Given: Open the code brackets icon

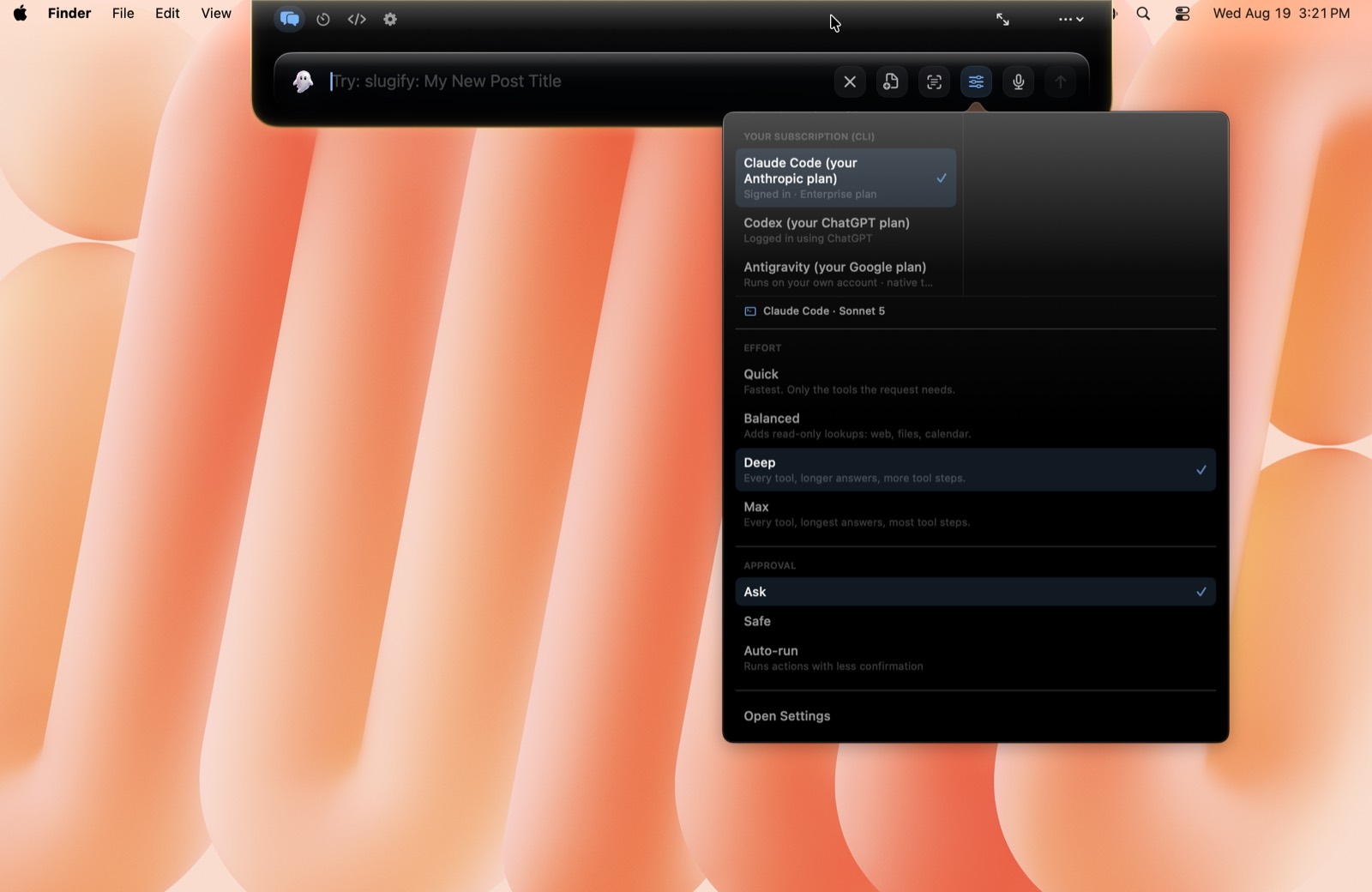Looking at the screenshot, I should click(x=357, y=19).
